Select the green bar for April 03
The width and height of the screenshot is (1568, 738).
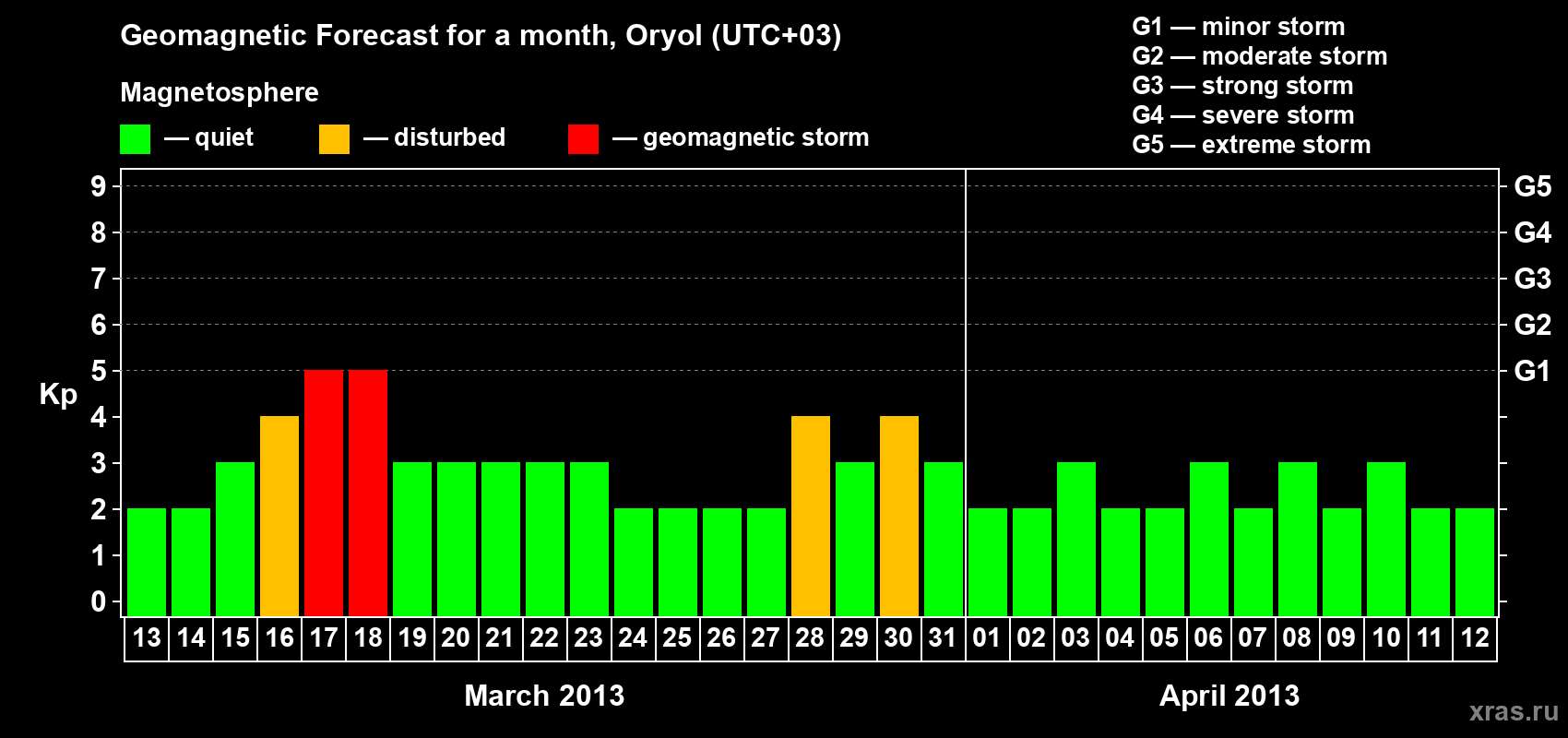click(1076, 540)
